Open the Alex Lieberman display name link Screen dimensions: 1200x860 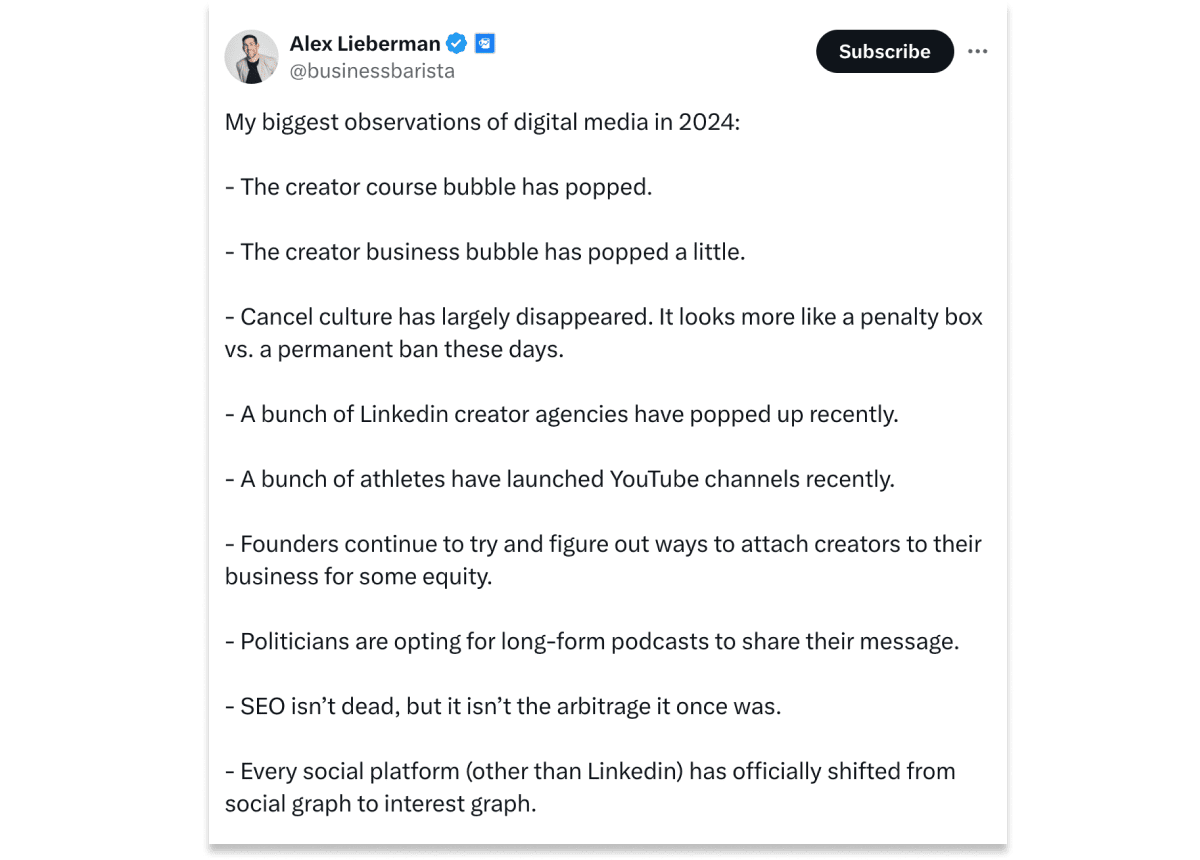click(x=364, y=44)
